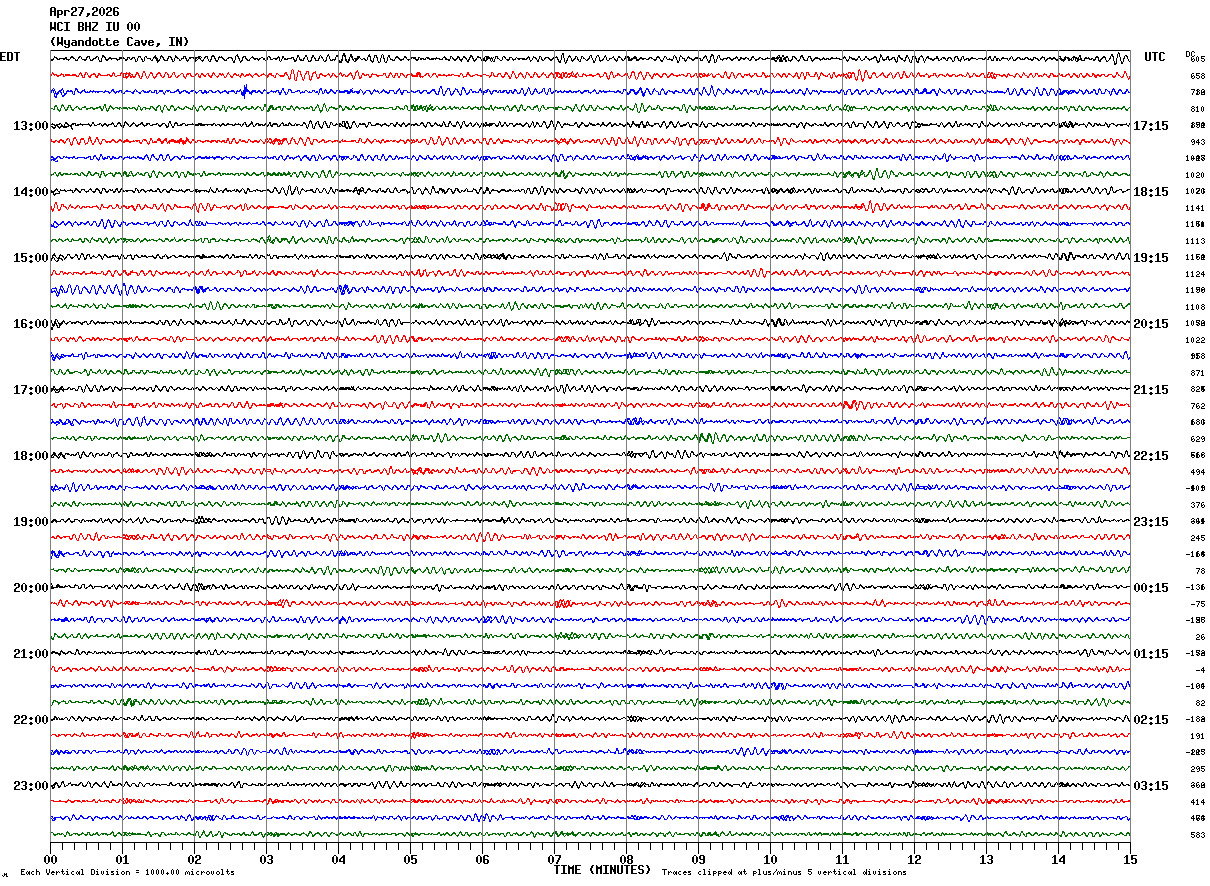Click the 01:15 UTC time label
1210x886 pixels.
point(1151,654)
